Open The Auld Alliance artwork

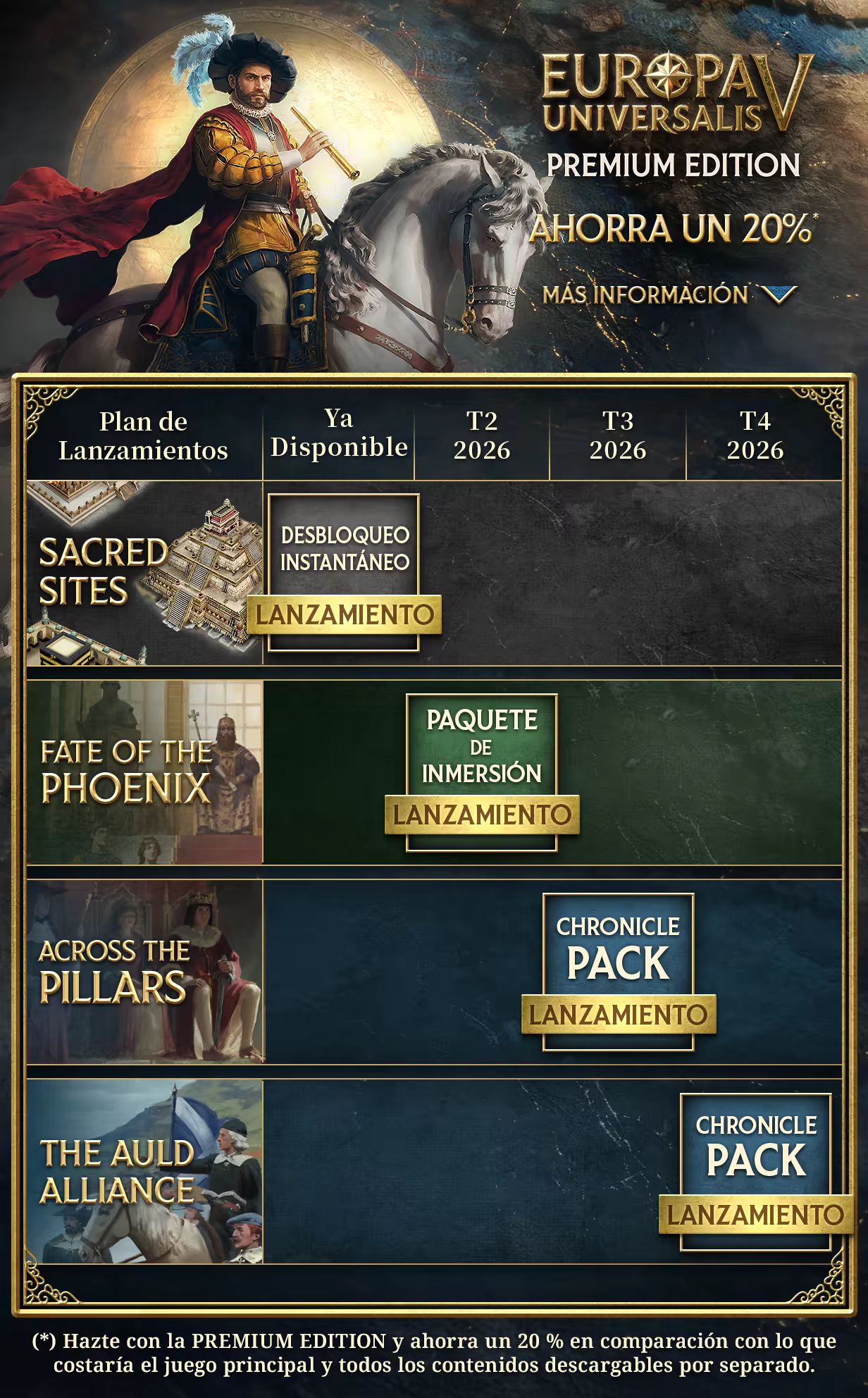144,1172
